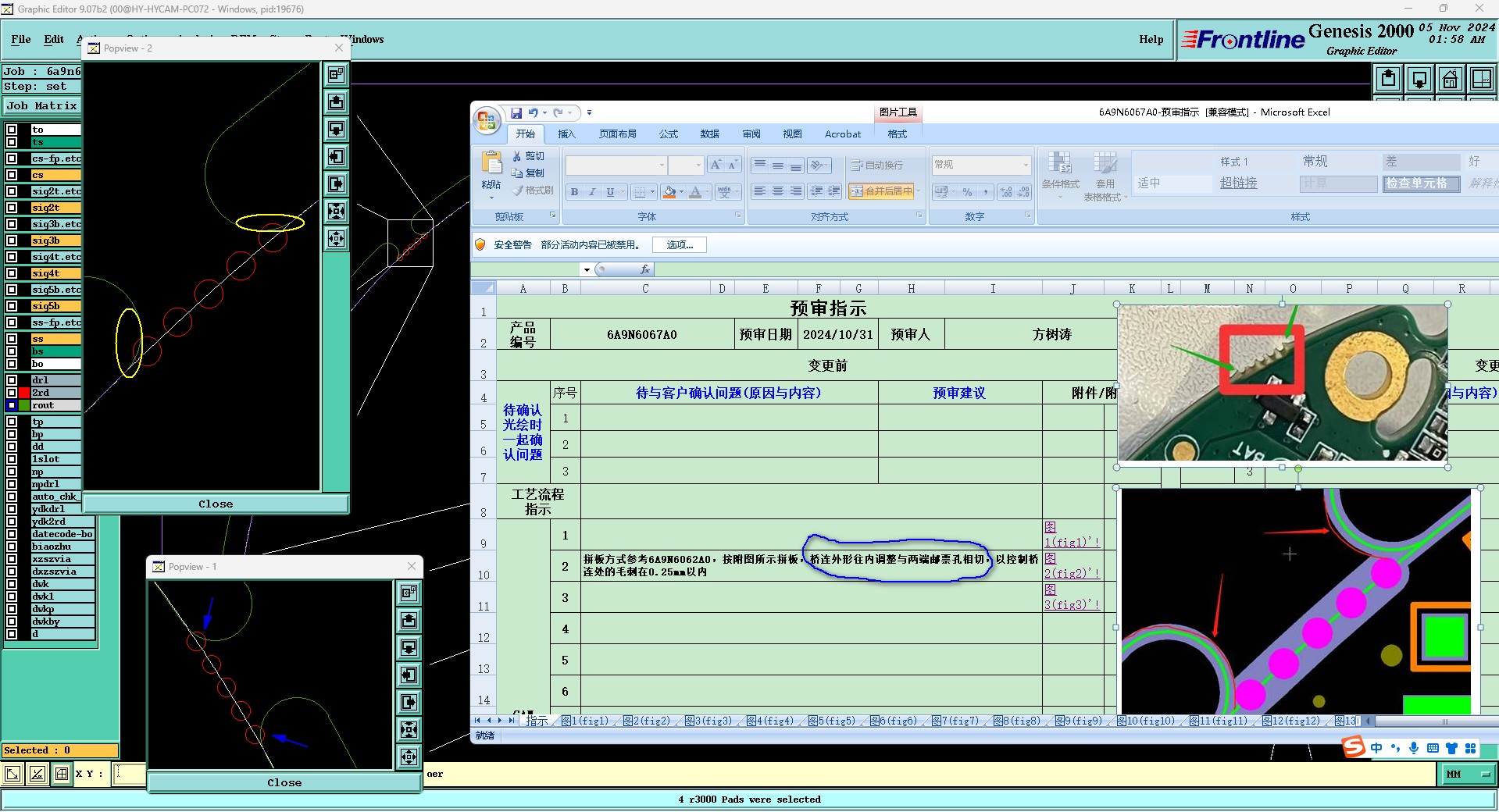This screenshot has width=1499, height=812.
Task: Click the Genesis home icon top right
Action: (x=1450, y=79)
